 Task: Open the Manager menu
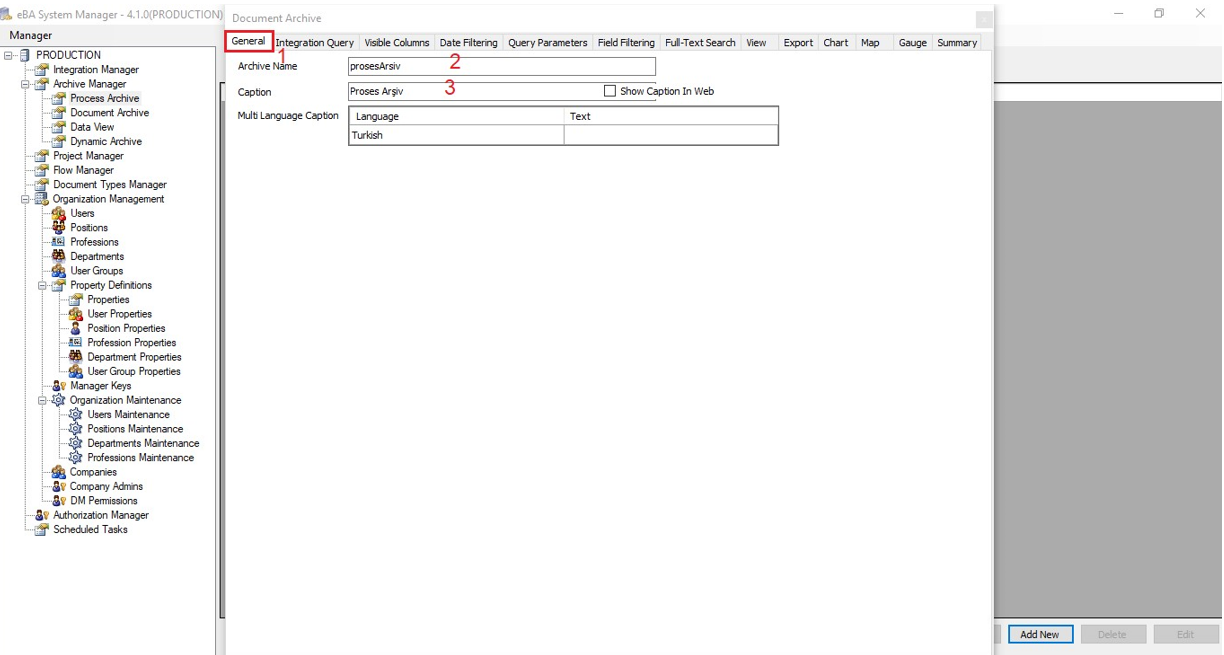[31, 36]
